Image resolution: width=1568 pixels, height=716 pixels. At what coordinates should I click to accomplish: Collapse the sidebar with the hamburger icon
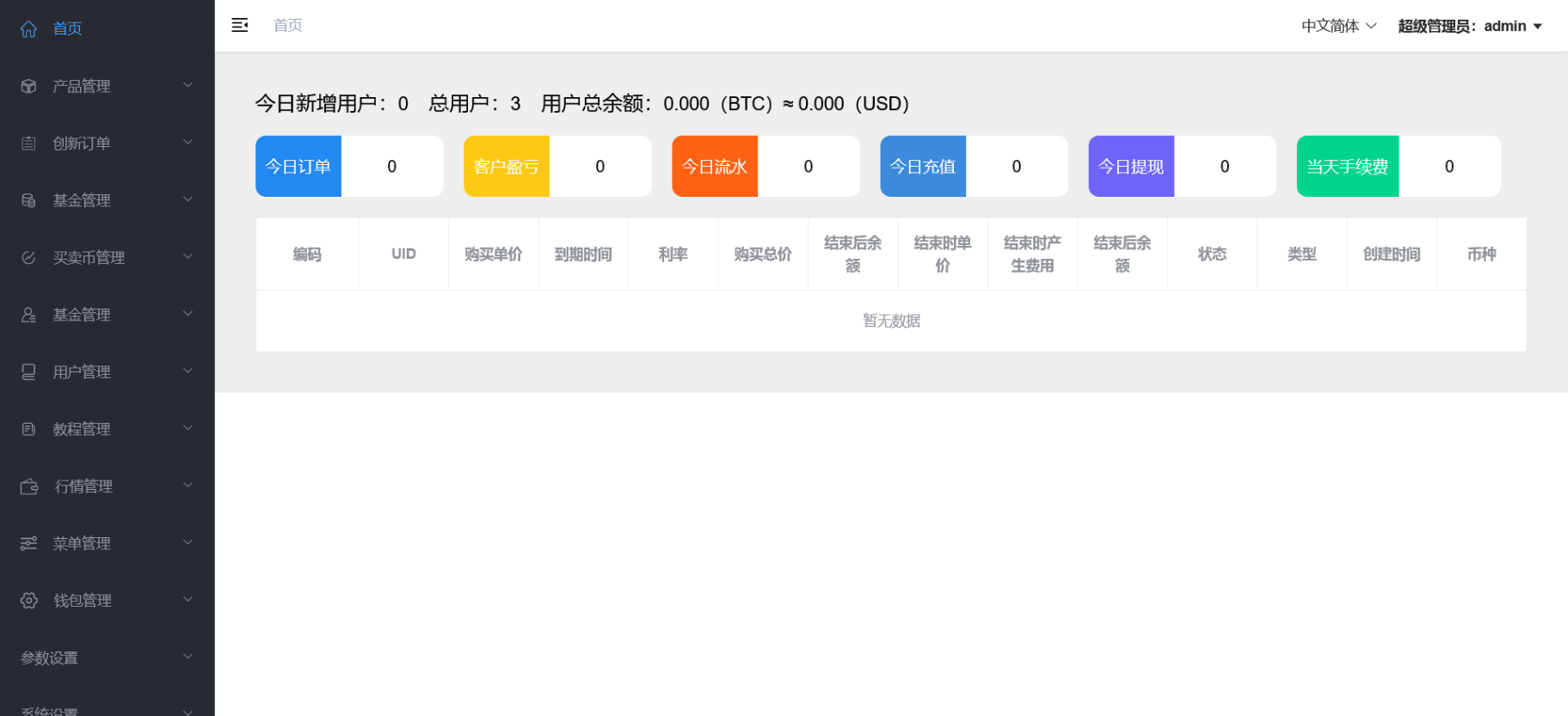[240, 25]
